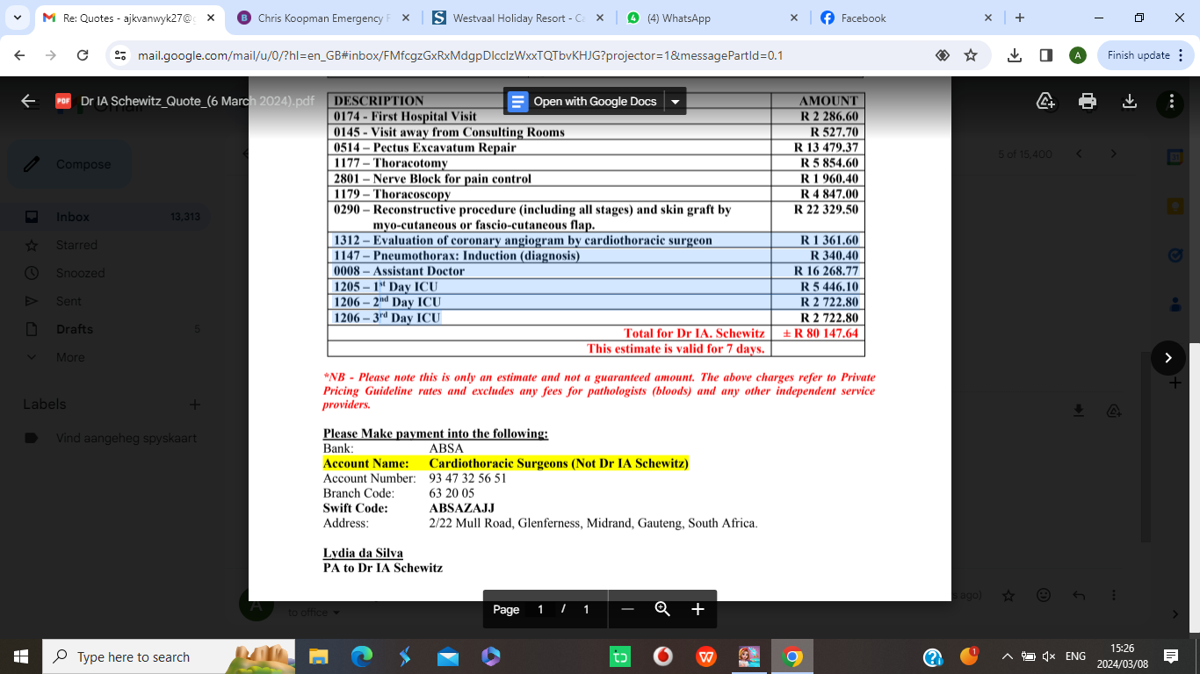1200x674 pixels.
Task: Show newer email with left chevron
Action: [x=1079, y=154]
